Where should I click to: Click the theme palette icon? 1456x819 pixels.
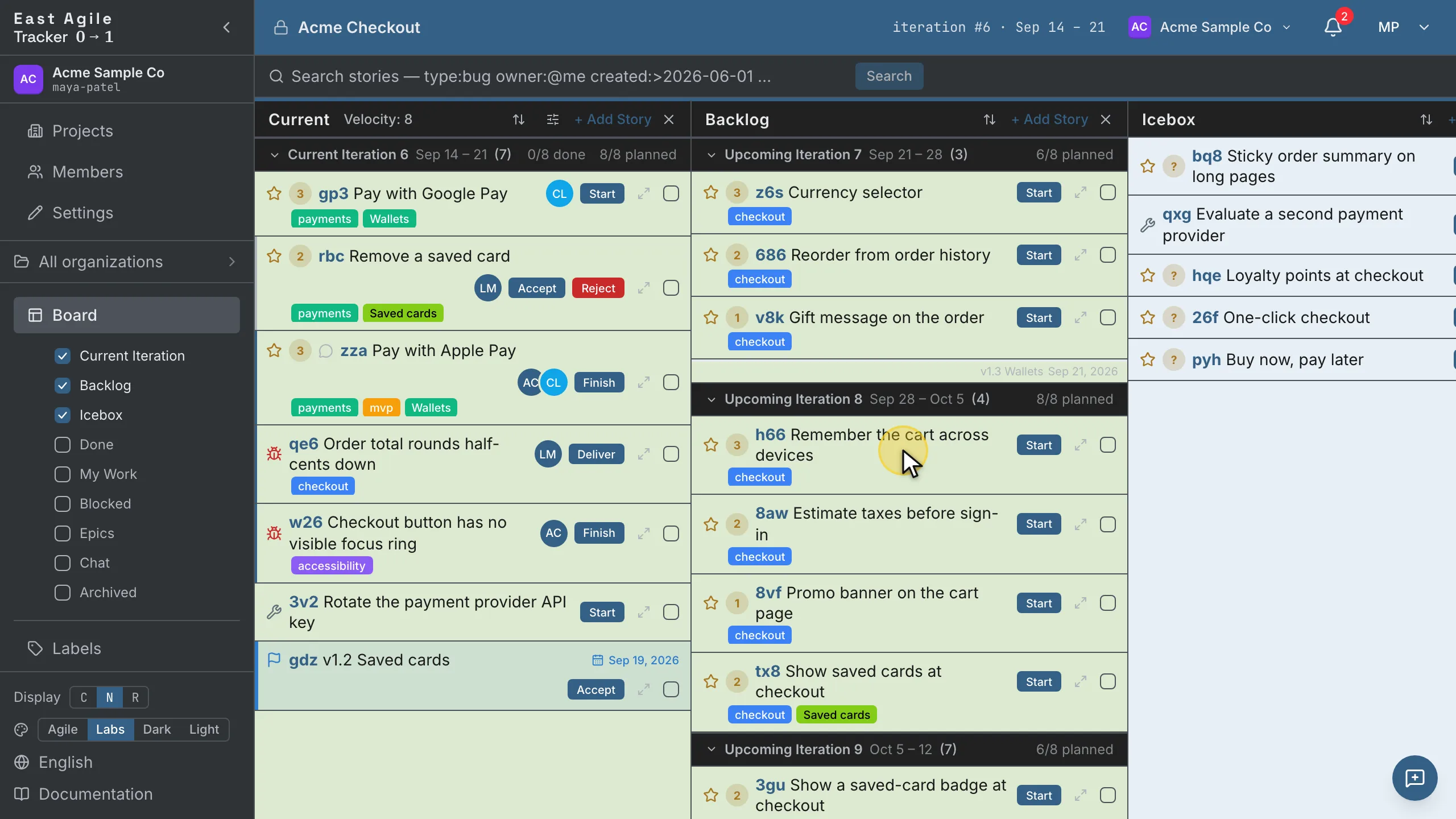22,730
